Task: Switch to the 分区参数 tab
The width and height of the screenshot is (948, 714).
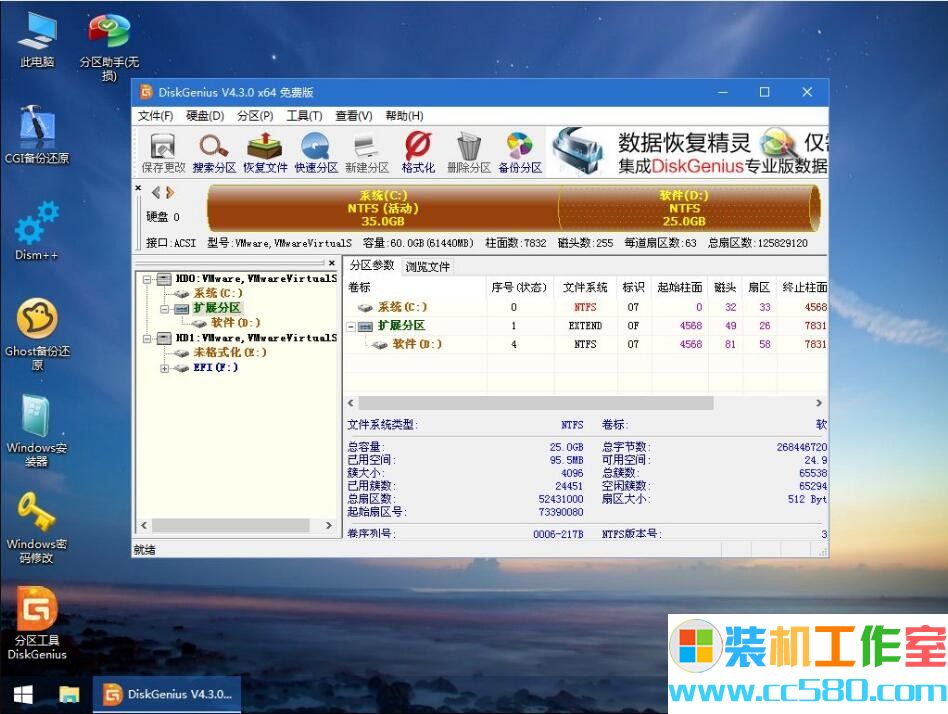Action: pos(371,265)
